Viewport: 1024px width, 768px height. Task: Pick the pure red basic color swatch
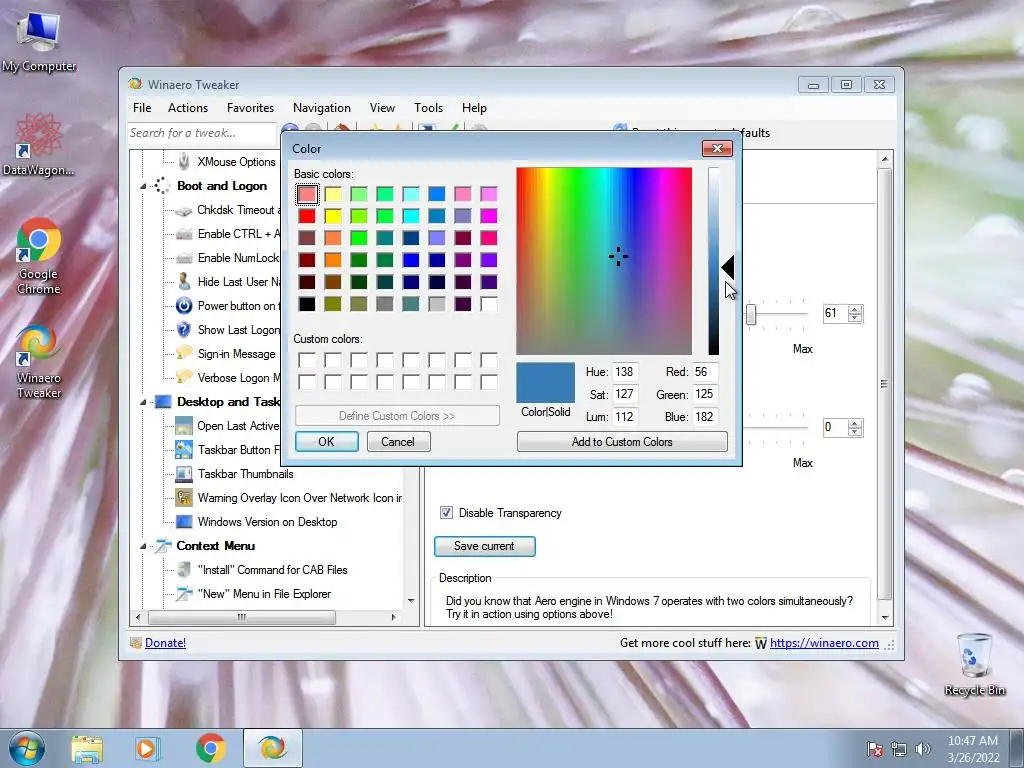click(307, 216)
